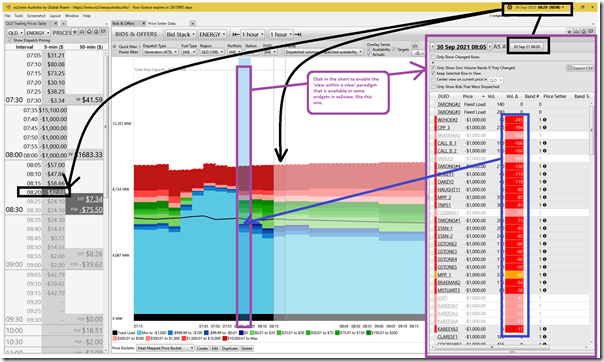Open the Layout menu
Screen dimensions: 604x362
pyautogui.click(x=55, y=16)
